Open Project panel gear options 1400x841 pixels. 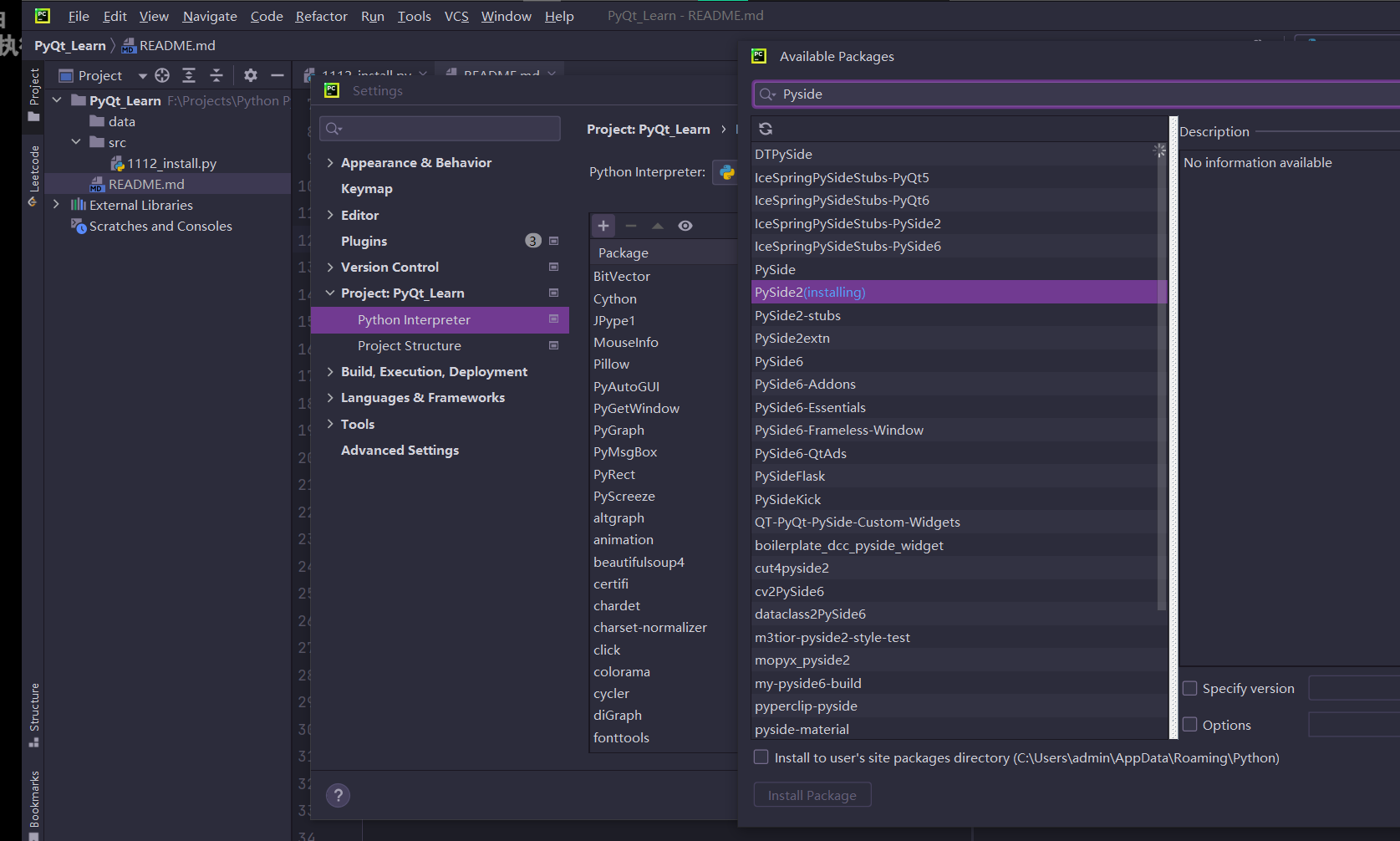click(251, 75)
